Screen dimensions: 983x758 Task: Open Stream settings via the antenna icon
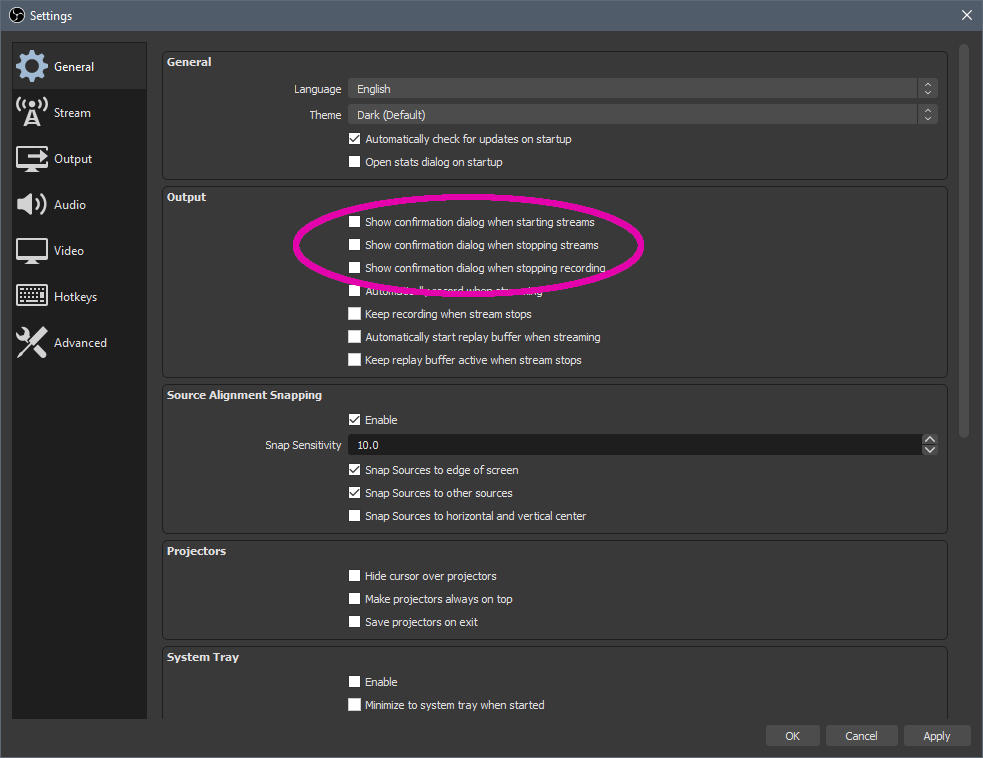[32, 112]
